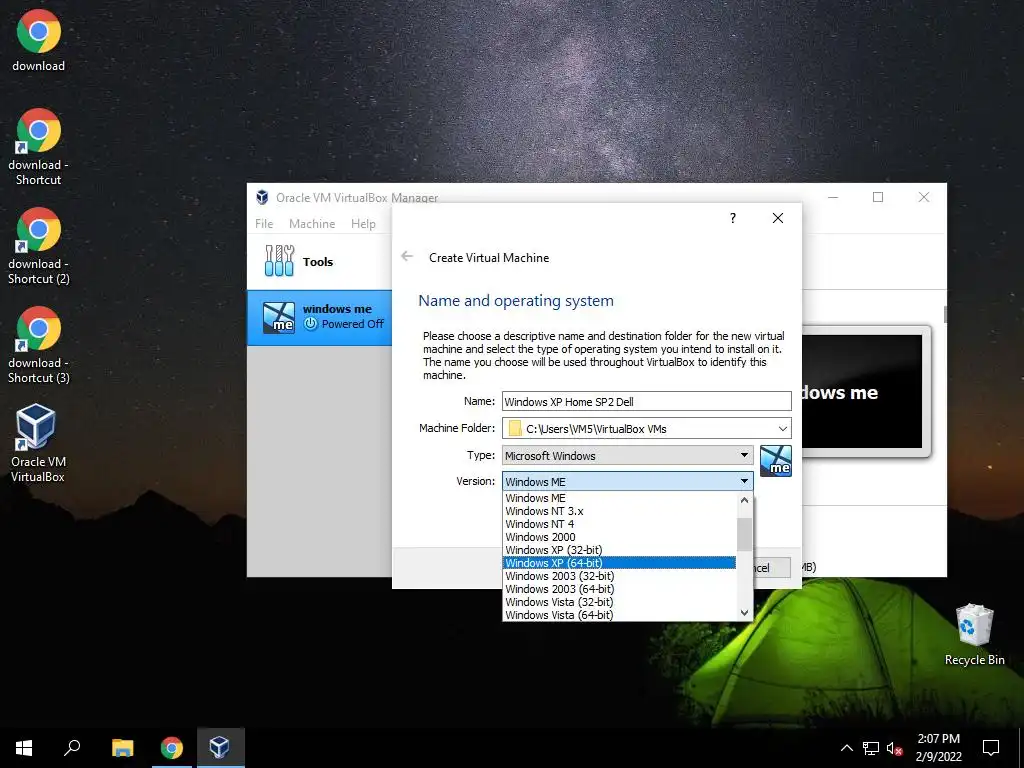Open Chrome from the taskbar
The image size is (1024, 768).
point(172,748)
